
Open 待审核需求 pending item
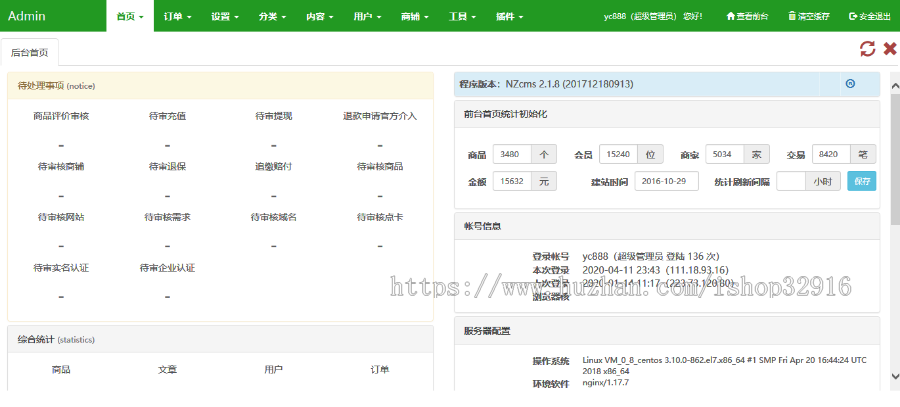pos(168,218)
